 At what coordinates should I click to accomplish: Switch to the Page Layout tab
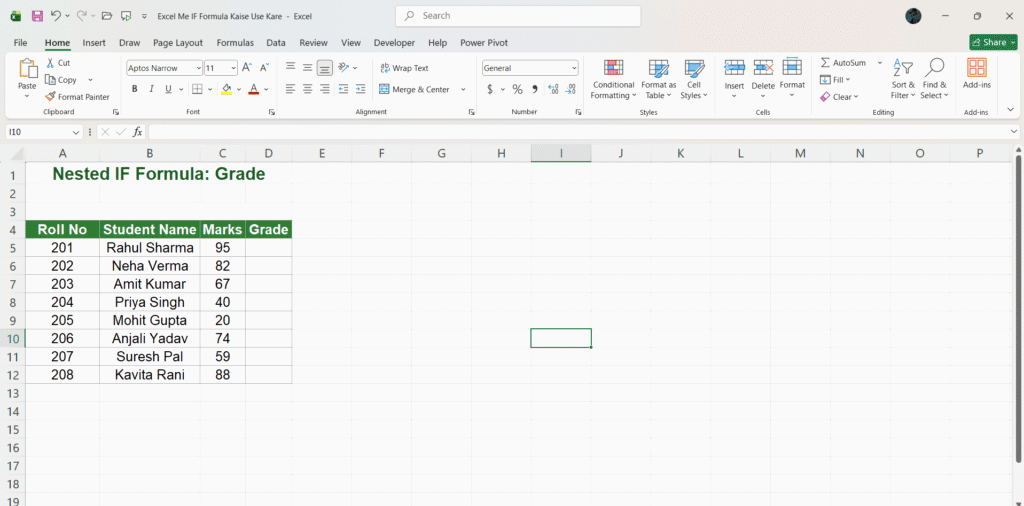(x=178, y=42)
